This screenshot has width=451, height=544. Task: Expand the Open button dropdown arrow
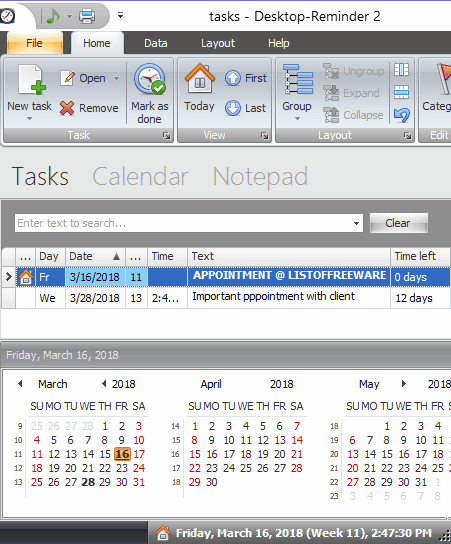(116, 79)
